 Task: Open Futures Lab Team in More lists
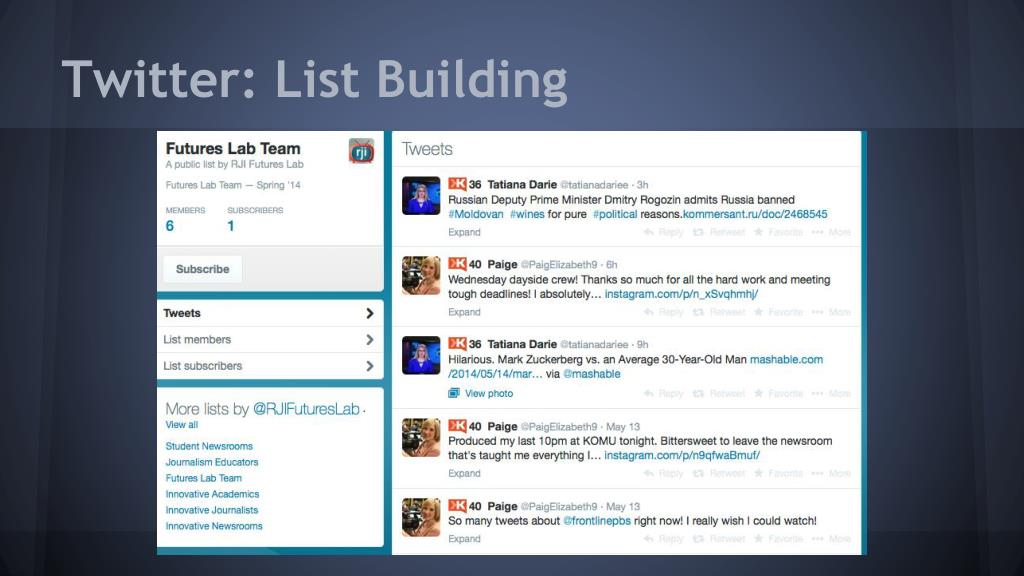click(204, 478)
